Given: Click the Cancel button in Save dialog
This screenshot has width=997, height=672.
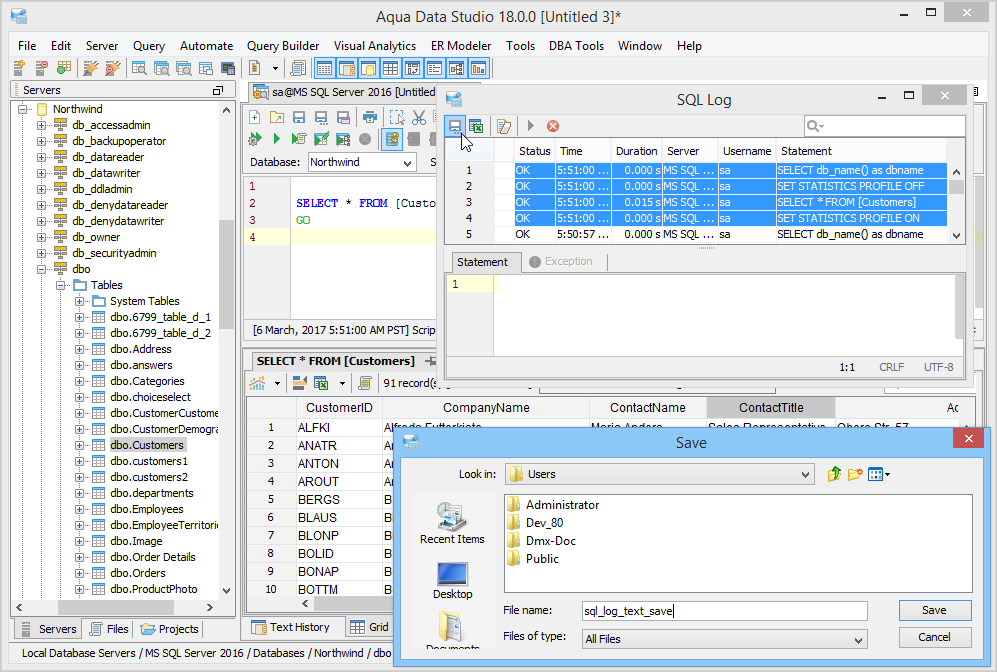Looking at the screenshot, I should point(934,637).
